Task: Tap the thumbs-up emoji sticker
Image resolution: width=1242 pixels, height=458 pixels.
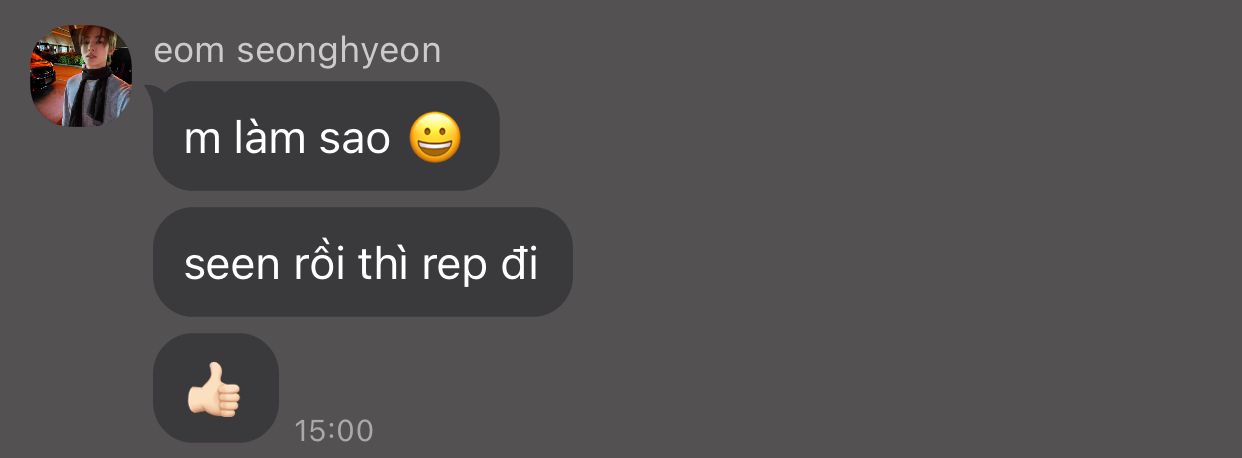Action: click(x=215, y=389)
